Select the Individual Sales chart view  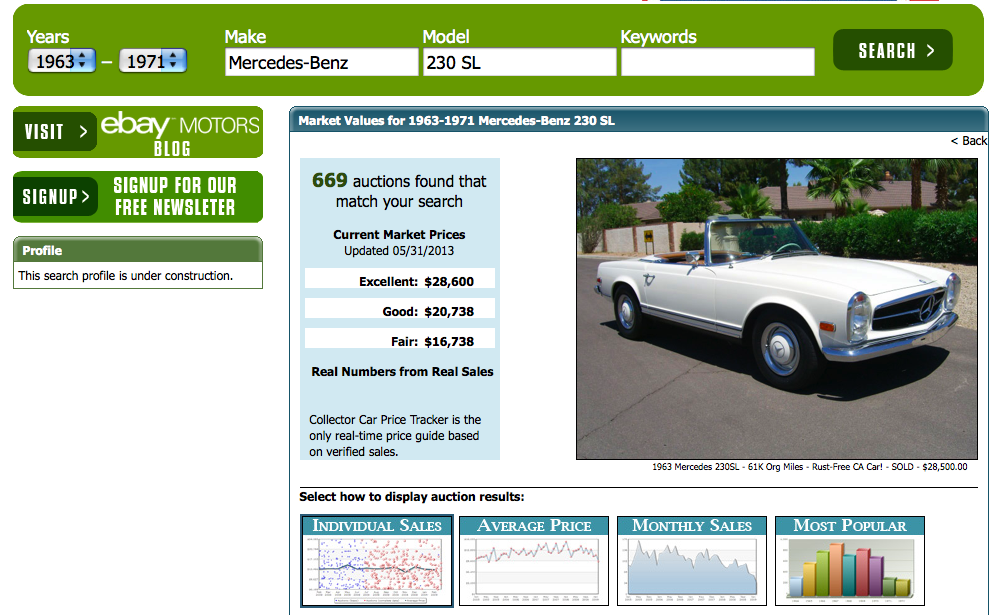[377, 561]
